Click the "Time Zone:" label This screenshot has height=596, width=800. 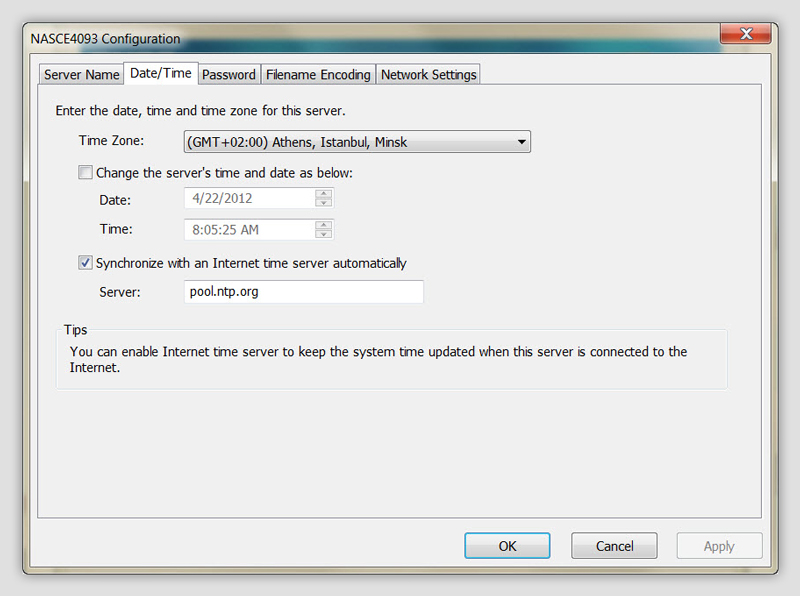pos(111,140)
